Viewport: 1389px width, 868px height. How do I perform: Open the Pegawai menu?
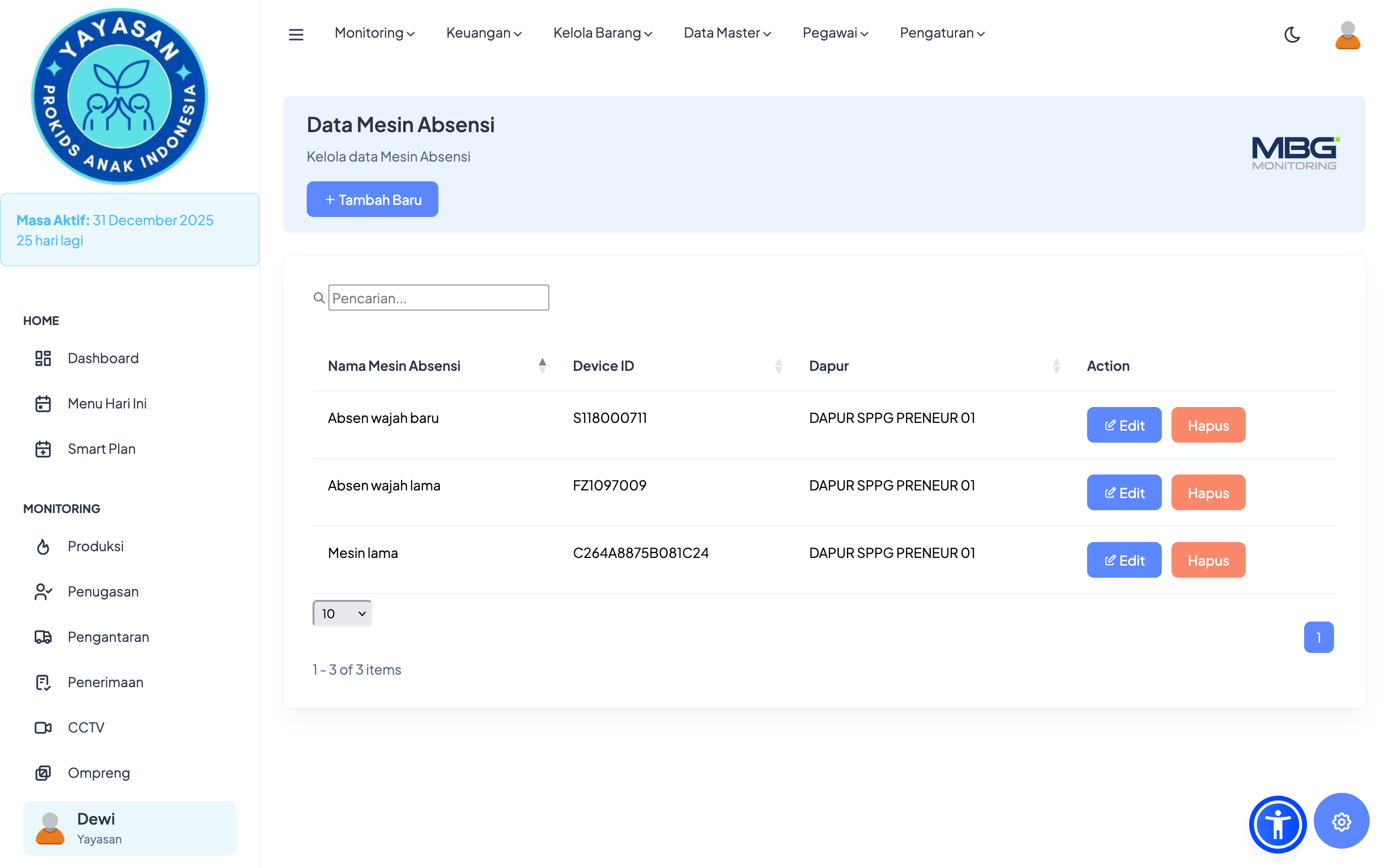(x=834, y=33)
